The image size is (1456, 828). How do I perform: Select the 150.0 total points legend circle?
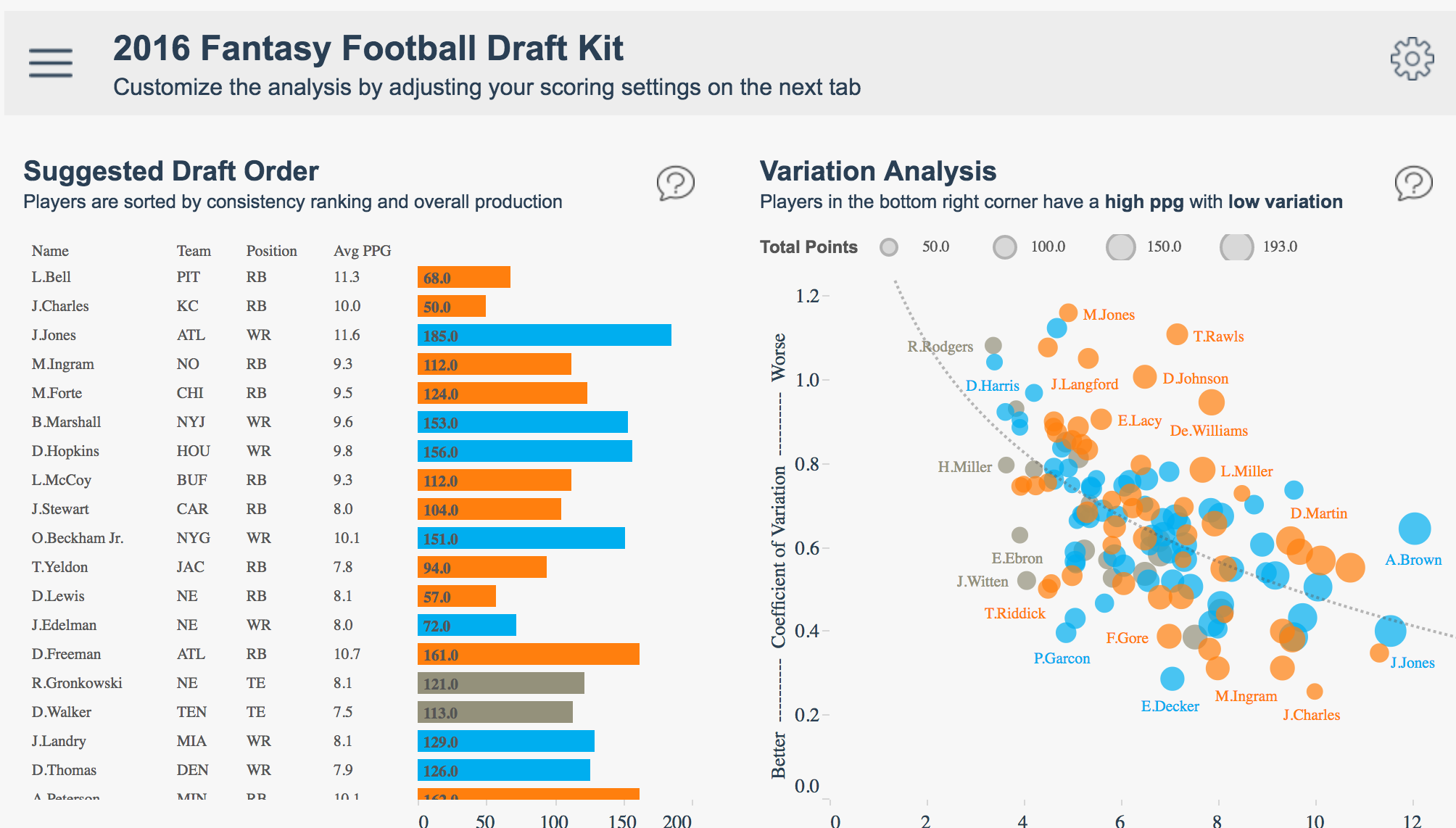[1120, 247]
